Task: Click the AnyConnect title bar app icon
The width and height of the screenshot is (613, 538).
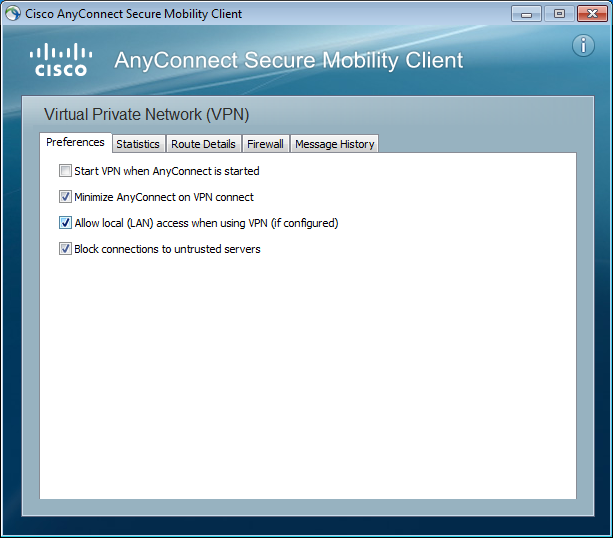Action: [x=13, y=14]
